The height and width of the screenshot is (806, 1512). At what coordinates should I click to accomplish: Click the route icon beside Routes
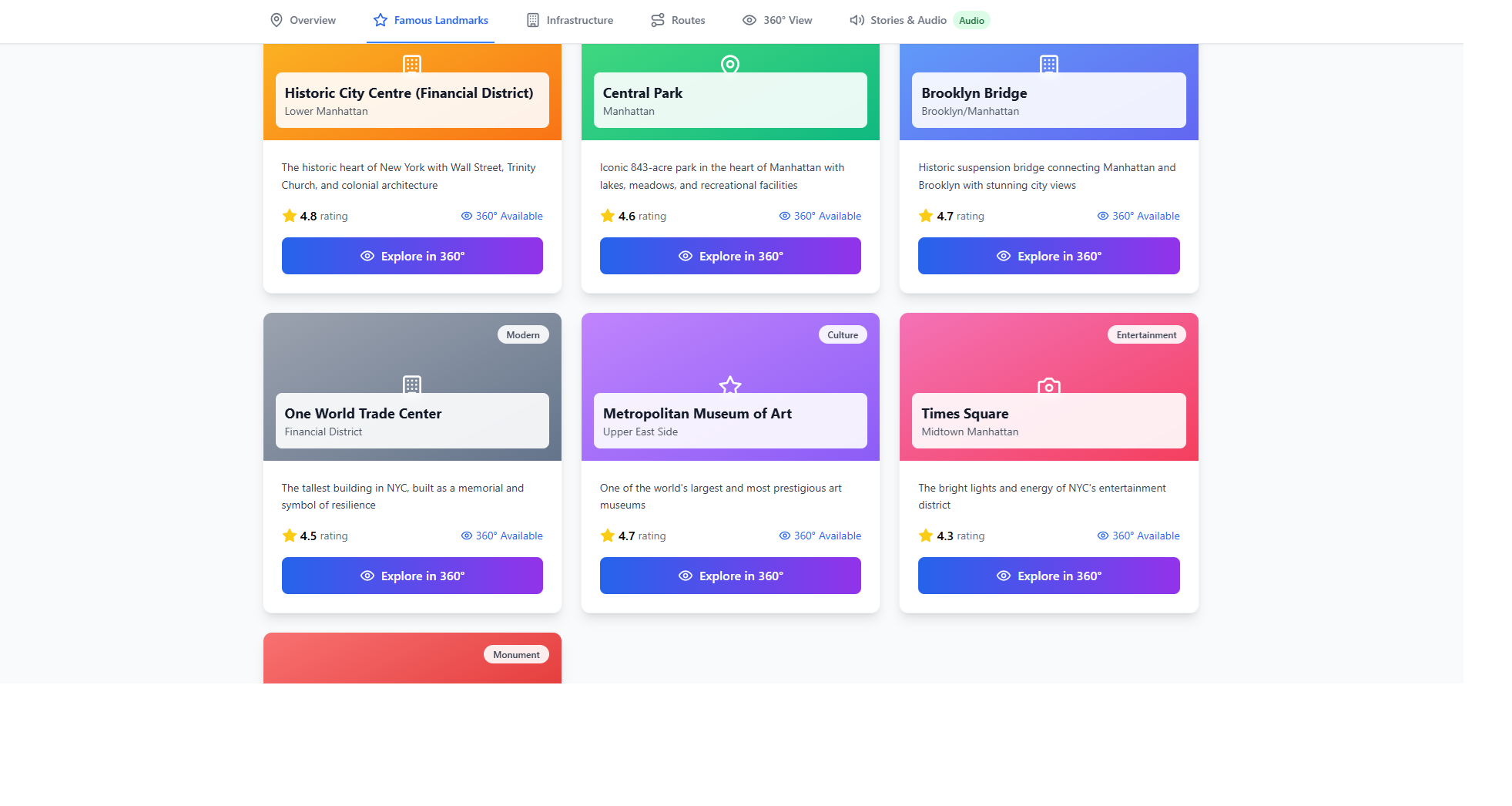point(658,20)
